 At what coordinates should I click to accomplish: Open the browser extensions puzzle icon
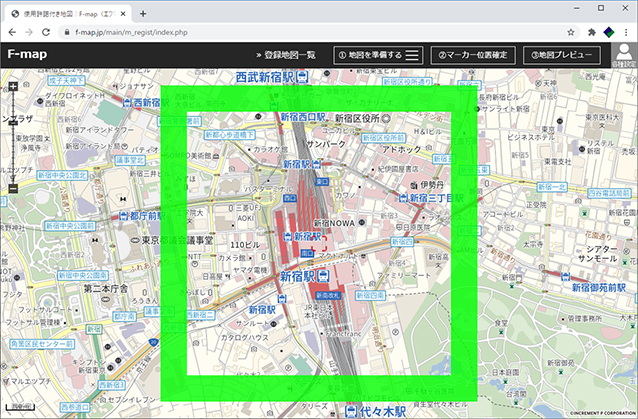pyautogui.click(x=592, y=32)
